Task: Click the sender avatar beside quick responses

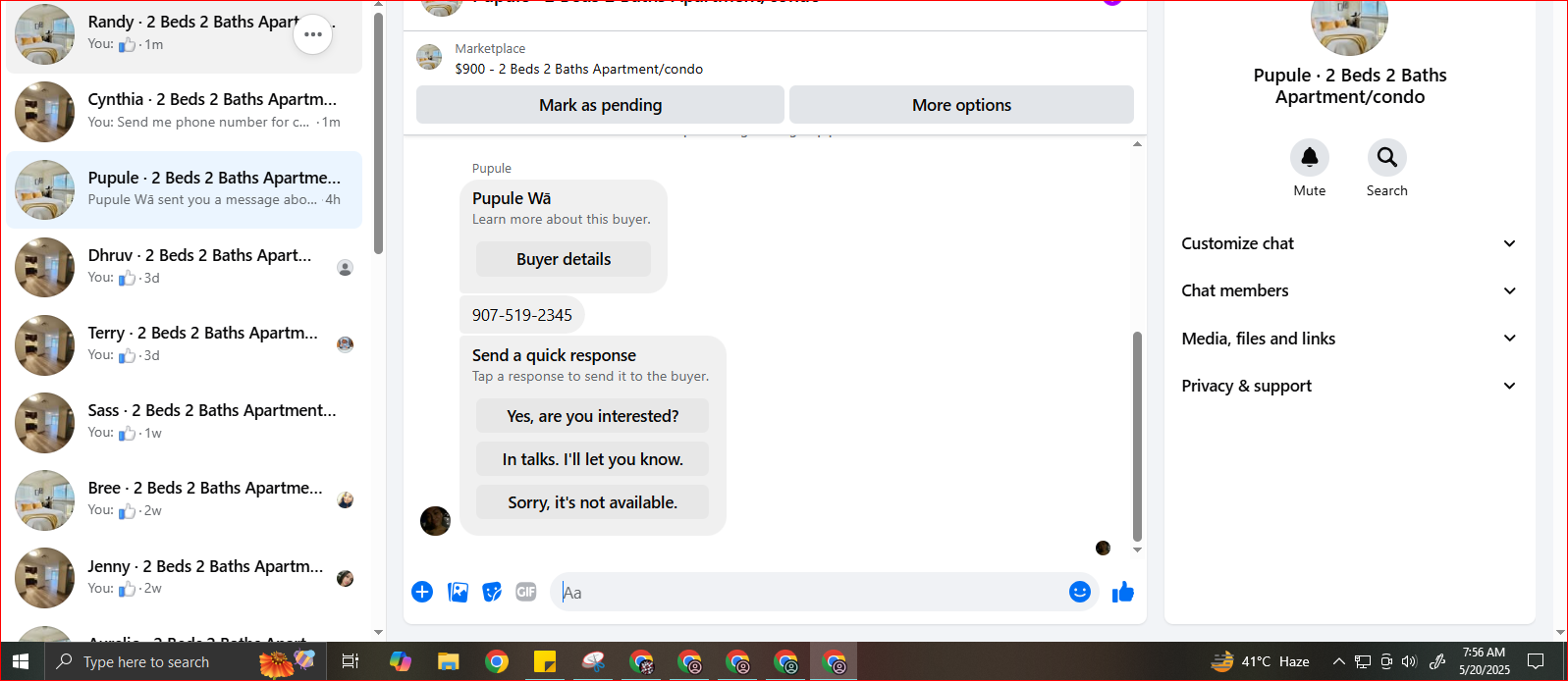Action: [x=435, y=521]
